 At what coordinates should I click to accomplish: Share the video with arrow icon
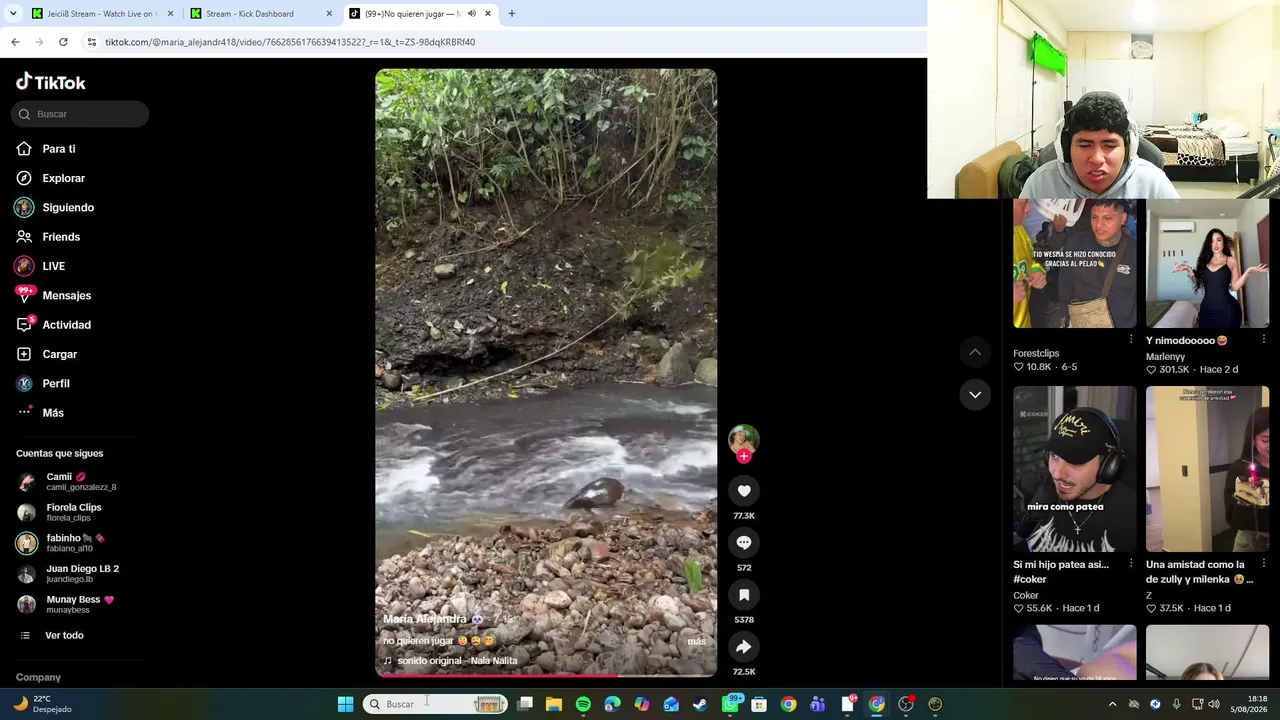click(744, 646)
